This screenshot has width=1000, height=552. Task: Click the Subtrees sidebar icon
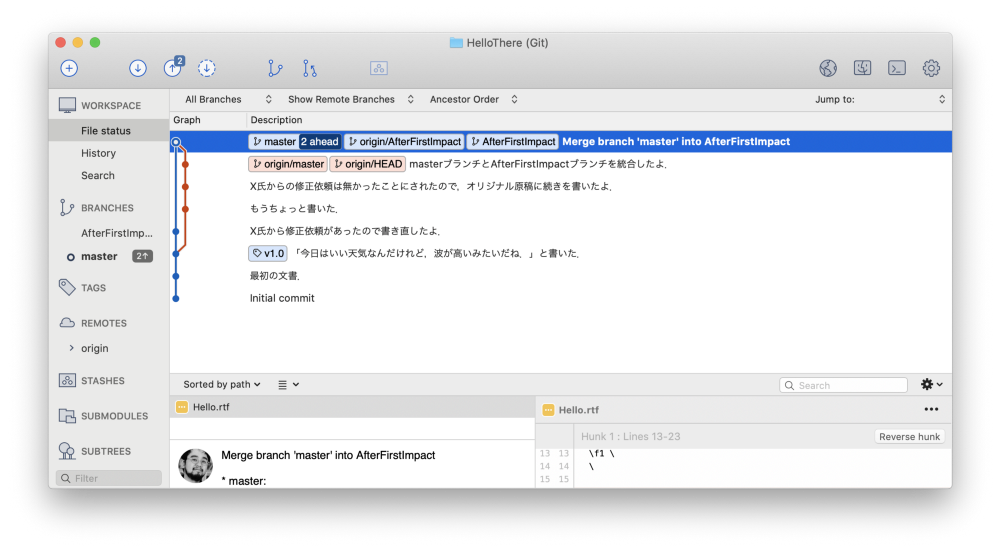coord(67,451)
